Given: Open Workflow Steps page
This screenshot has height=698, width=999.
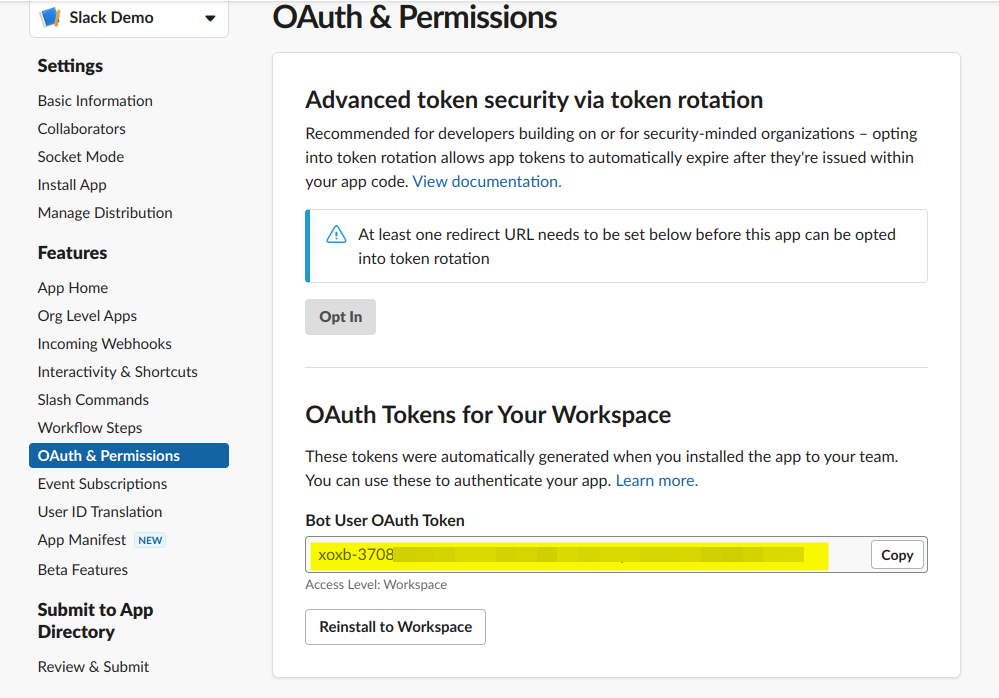Looking at the screenshot, I should click(x=90, y=428).
